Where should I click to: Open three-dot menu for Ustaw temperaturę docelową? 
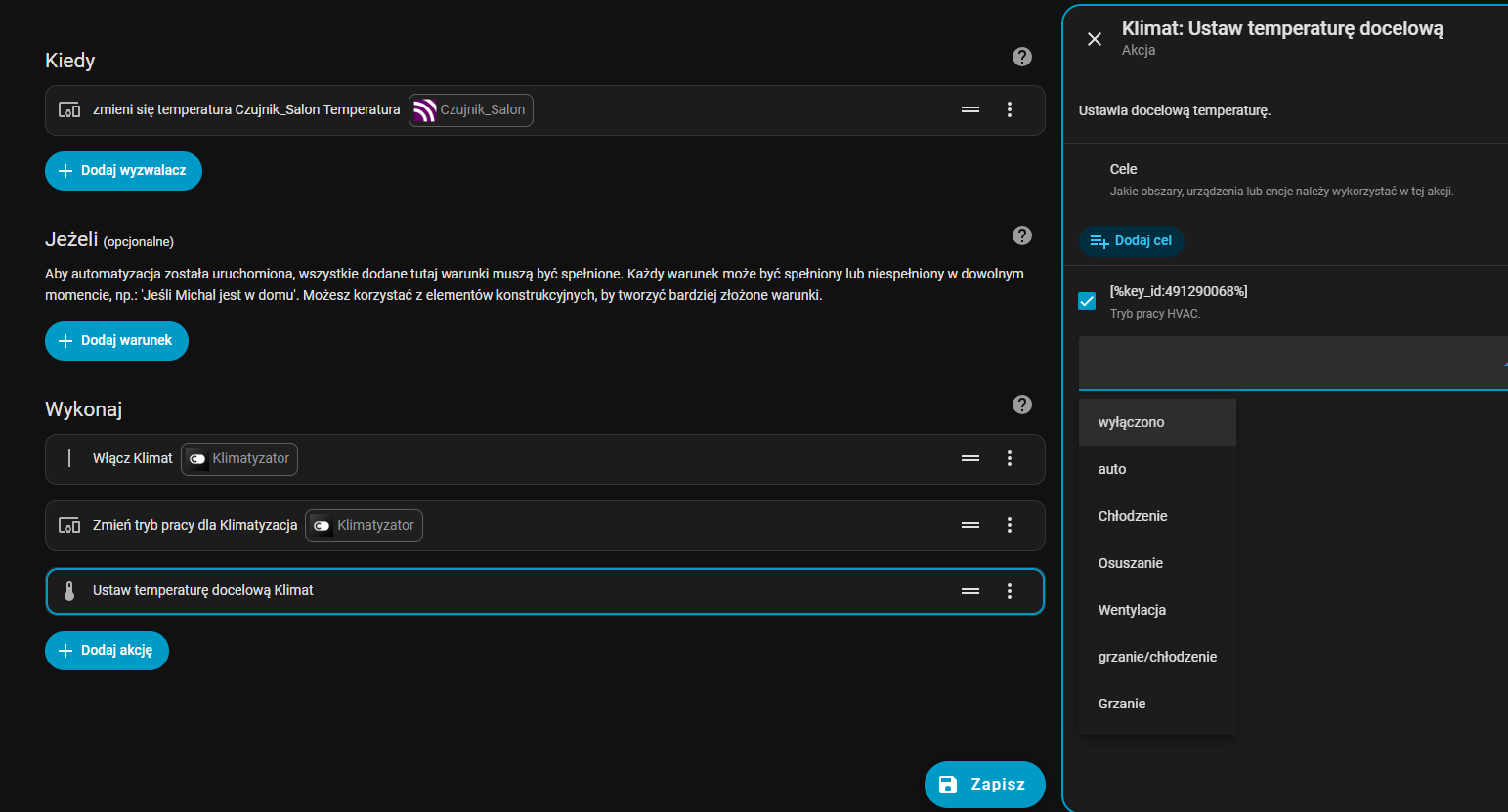coord(1010,591)
